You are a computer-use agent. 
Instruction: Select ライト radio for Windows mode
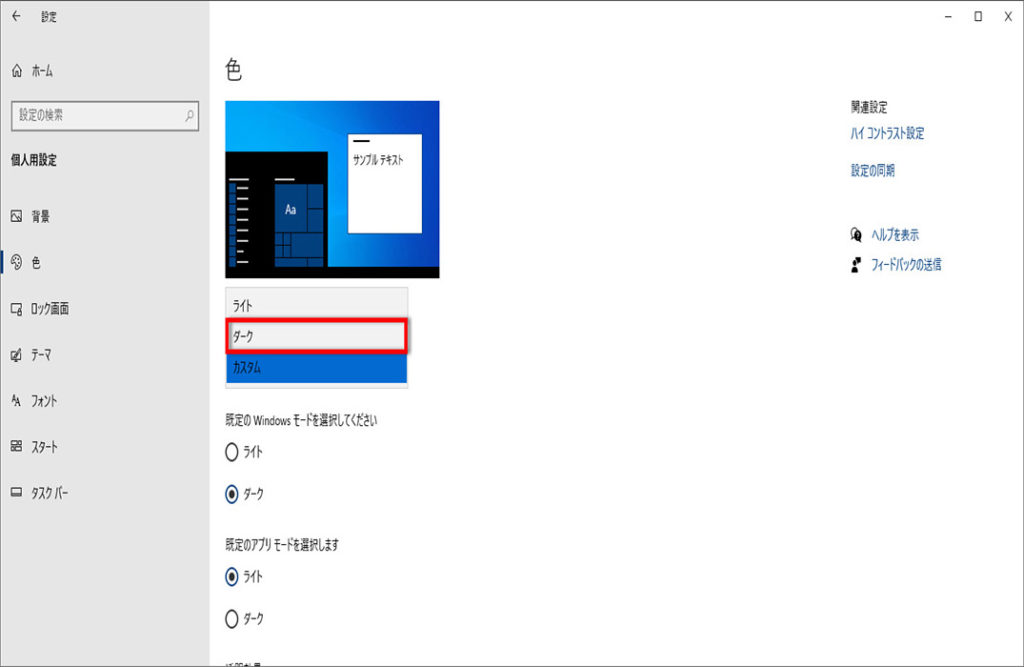[233, 452]
